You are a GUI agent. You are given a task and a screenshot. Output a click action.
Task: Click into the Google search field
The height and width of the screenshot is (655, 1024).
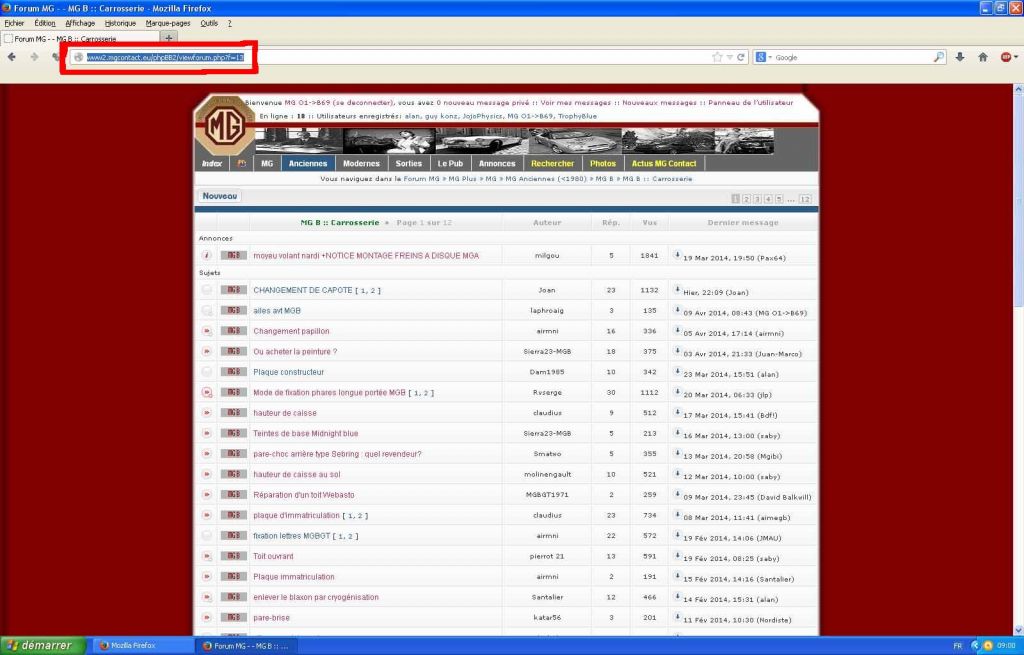pos(852,57)
